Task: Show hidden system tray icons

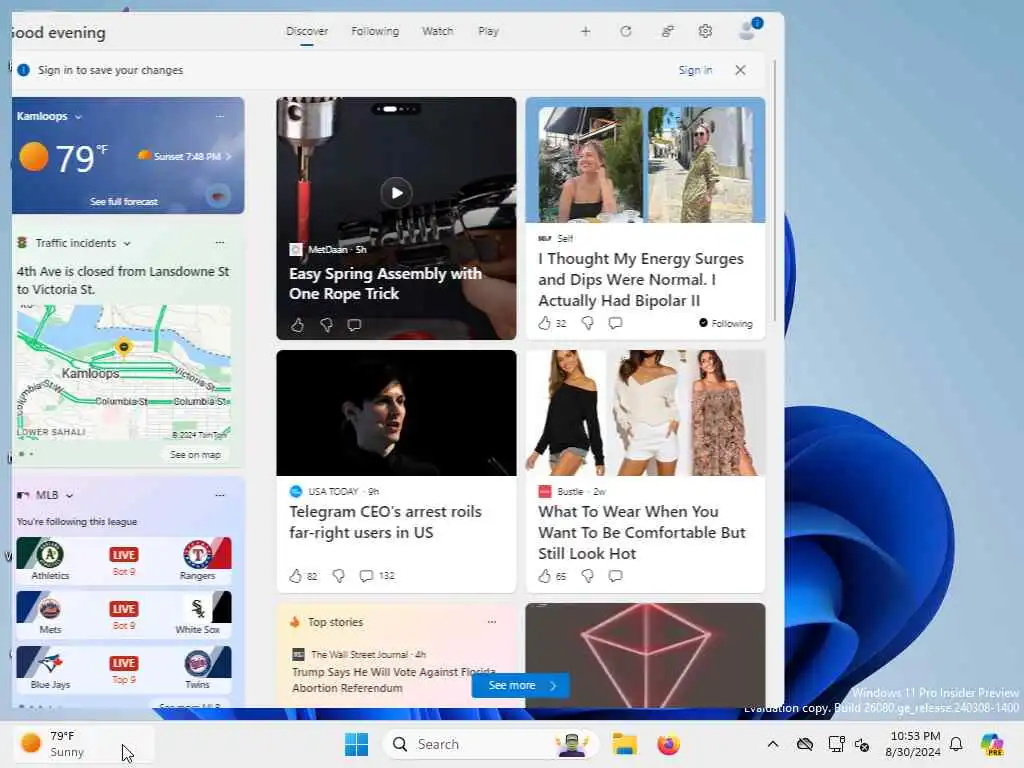Action: coord(773,744)
